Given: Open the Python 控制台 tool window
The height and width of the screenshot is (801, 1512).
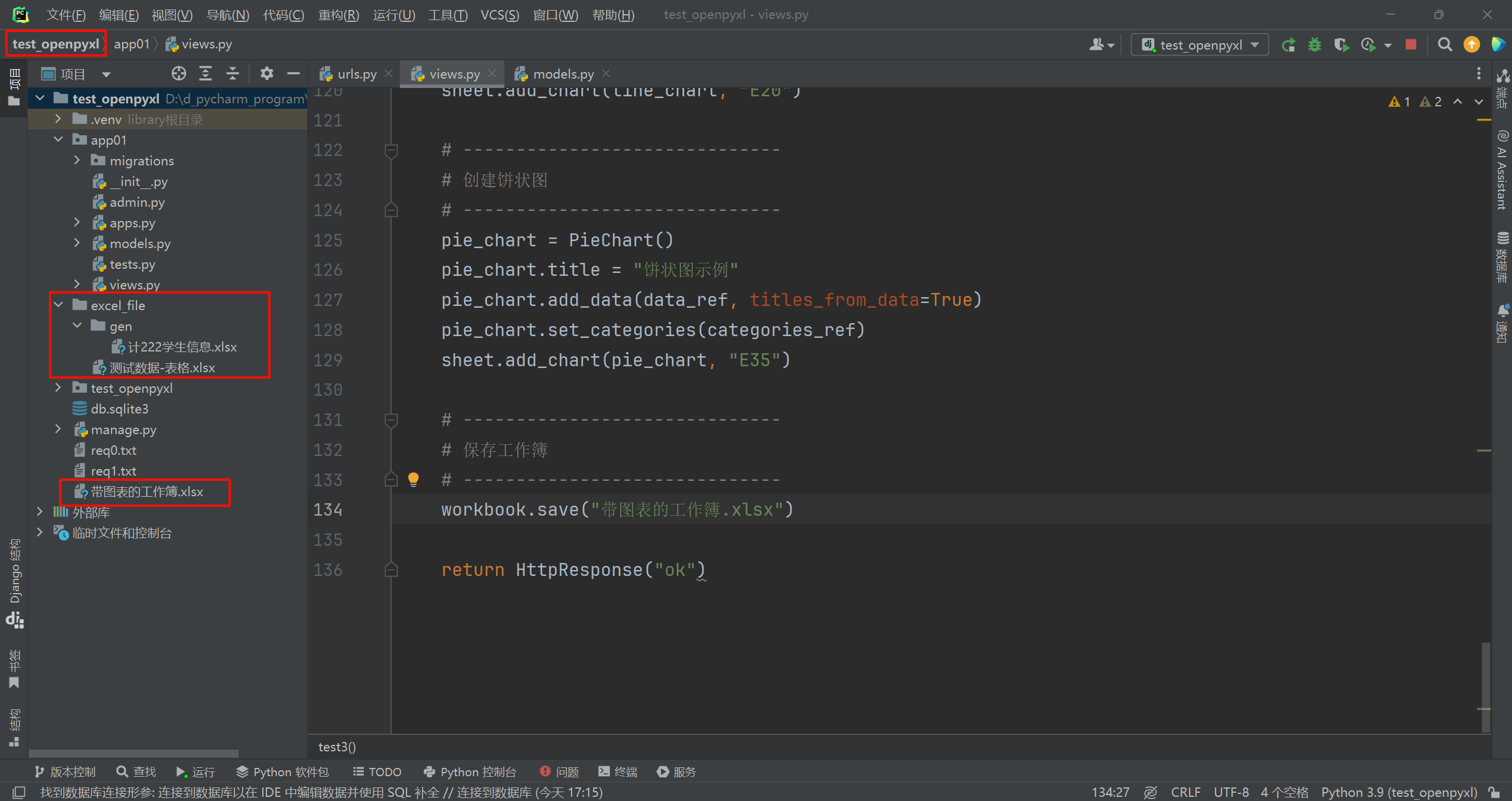Looking at the screenshot, I should (470, 771).
